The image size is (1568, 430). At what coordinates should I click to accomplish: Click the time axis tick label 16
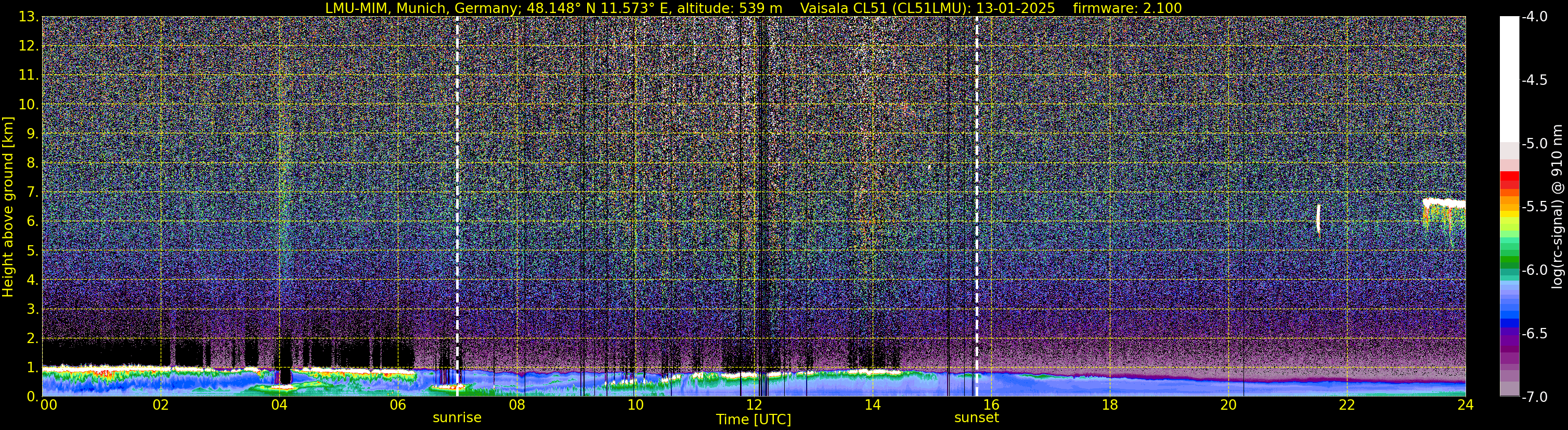[x=991, y=406]
